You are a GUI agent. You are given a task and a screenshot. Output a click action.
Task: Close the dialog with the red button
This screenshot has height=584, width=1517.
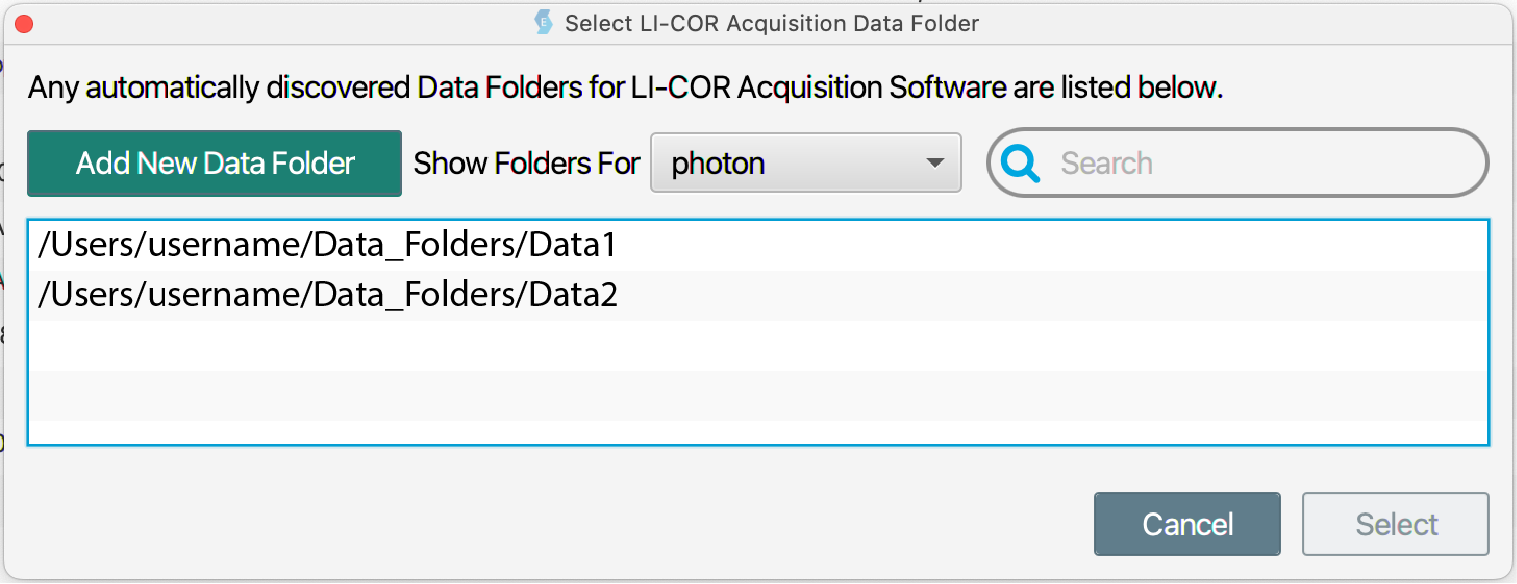24,23
